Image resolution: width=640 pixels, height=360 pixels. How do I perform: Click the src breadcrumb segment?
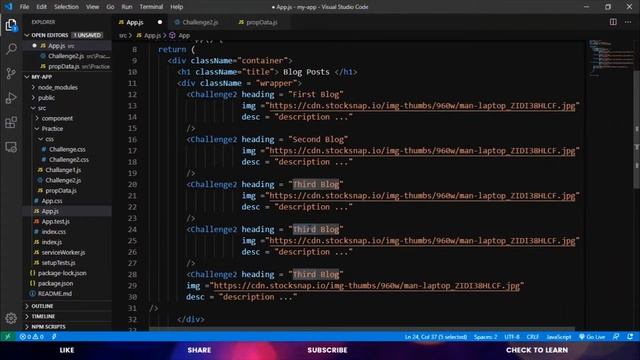122,36
